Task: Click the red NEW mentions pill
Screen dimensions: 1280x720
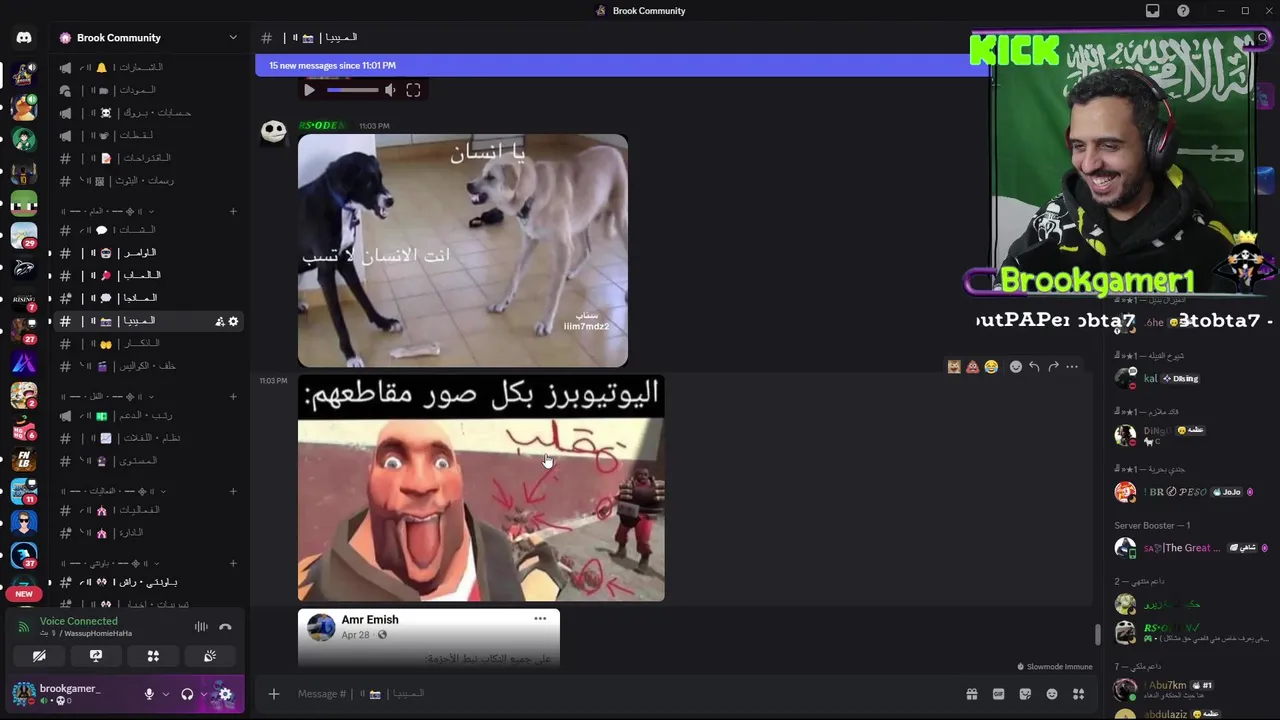Action: point(24,594)
